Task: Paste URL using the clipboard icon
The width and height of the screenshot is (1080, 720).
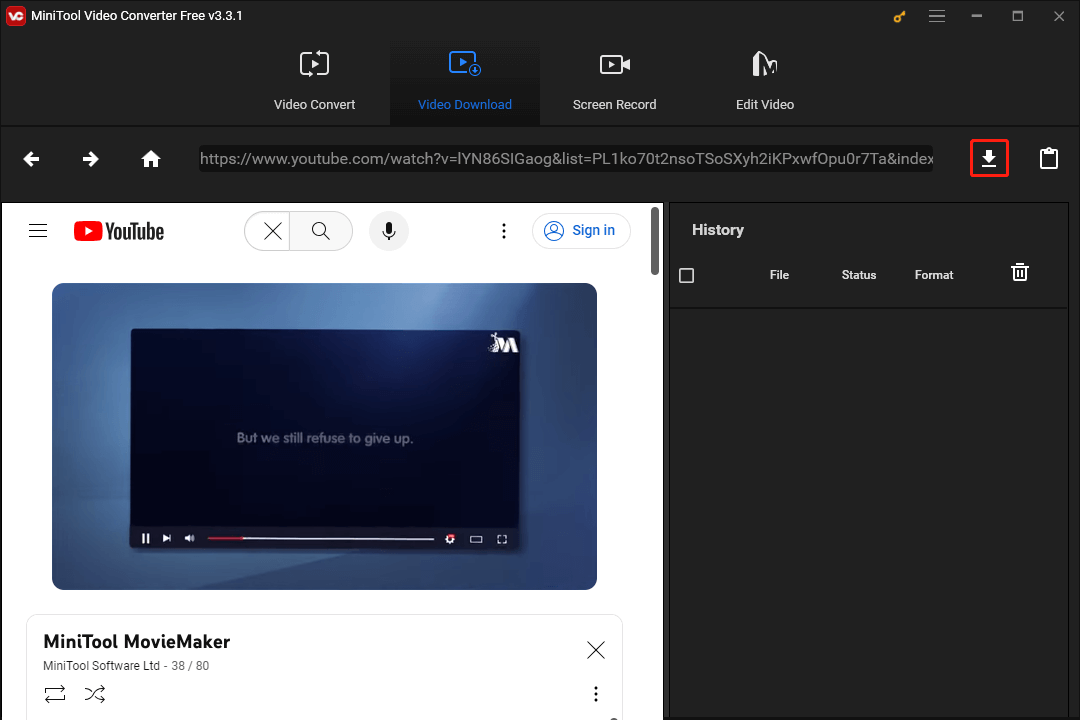Action: [x=1048, y=158]
